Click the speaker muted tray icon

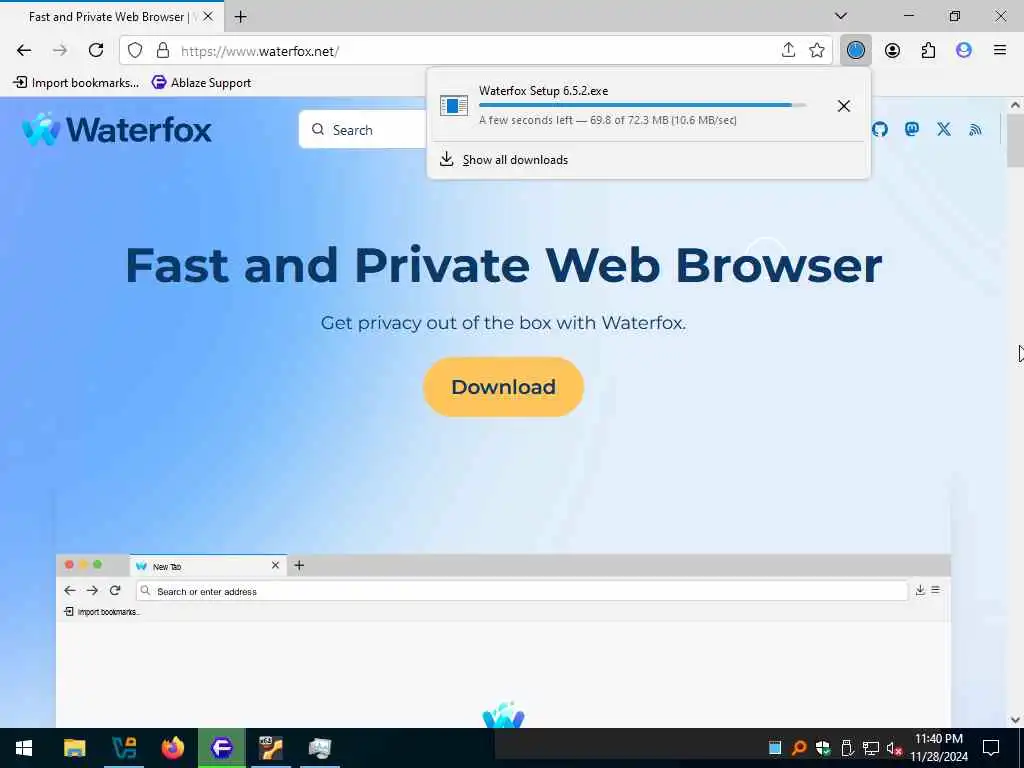click(x=895, y=748)
